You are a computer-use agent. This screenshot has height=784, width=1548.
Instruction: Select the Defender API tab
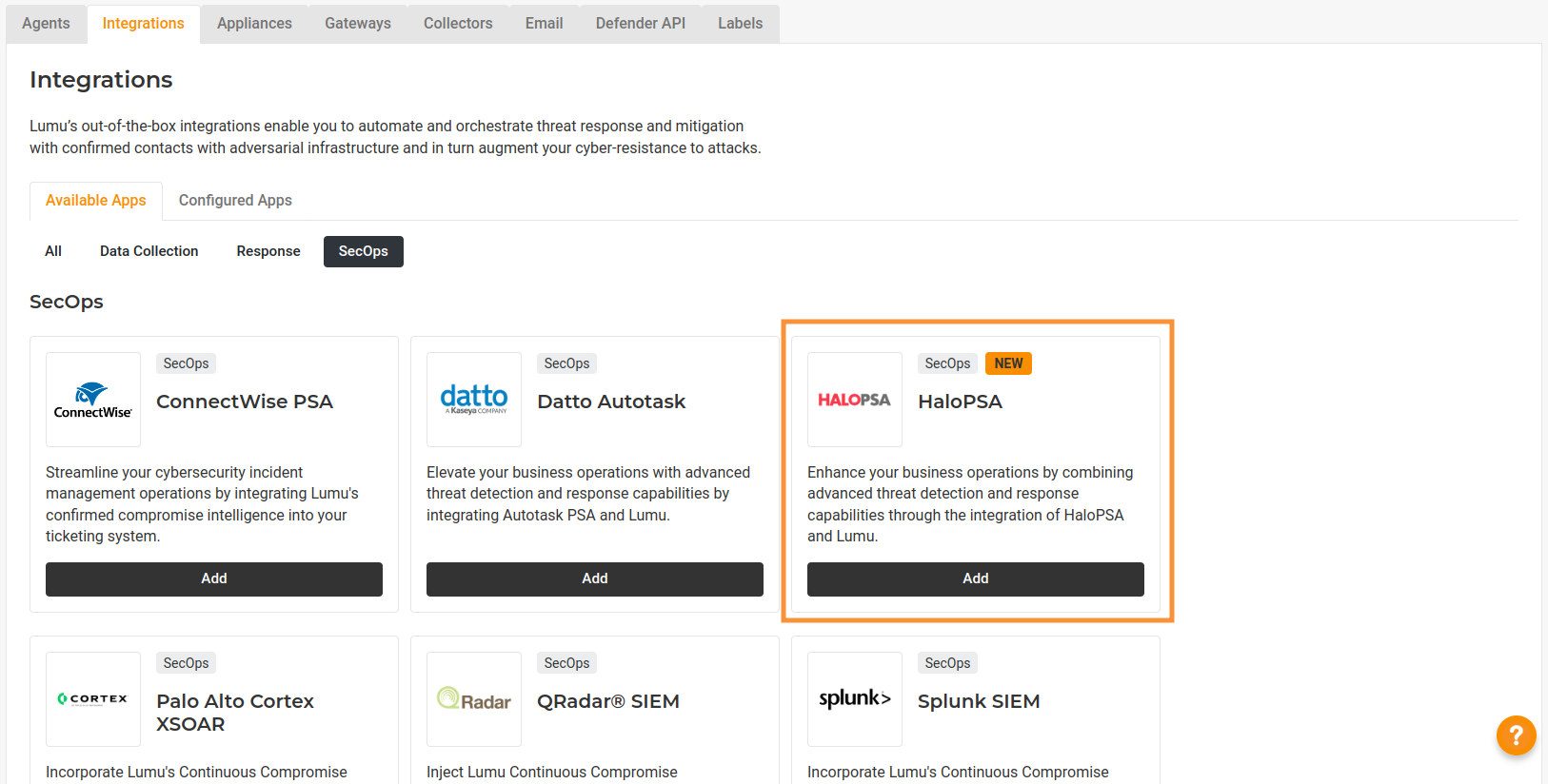point(641,24)
